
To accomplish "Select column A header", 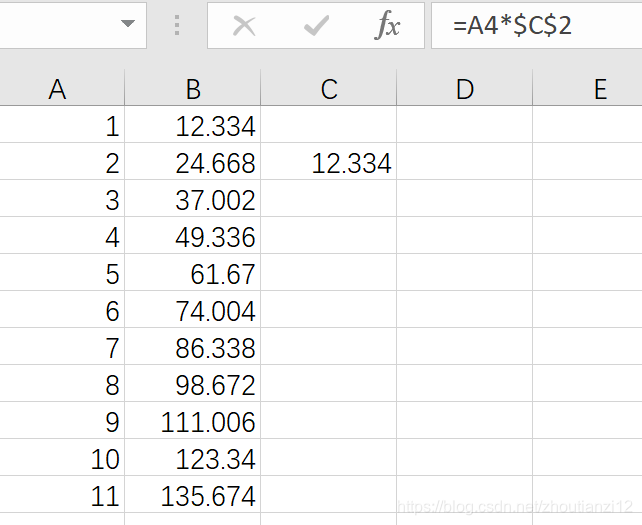I will (57, 88).
